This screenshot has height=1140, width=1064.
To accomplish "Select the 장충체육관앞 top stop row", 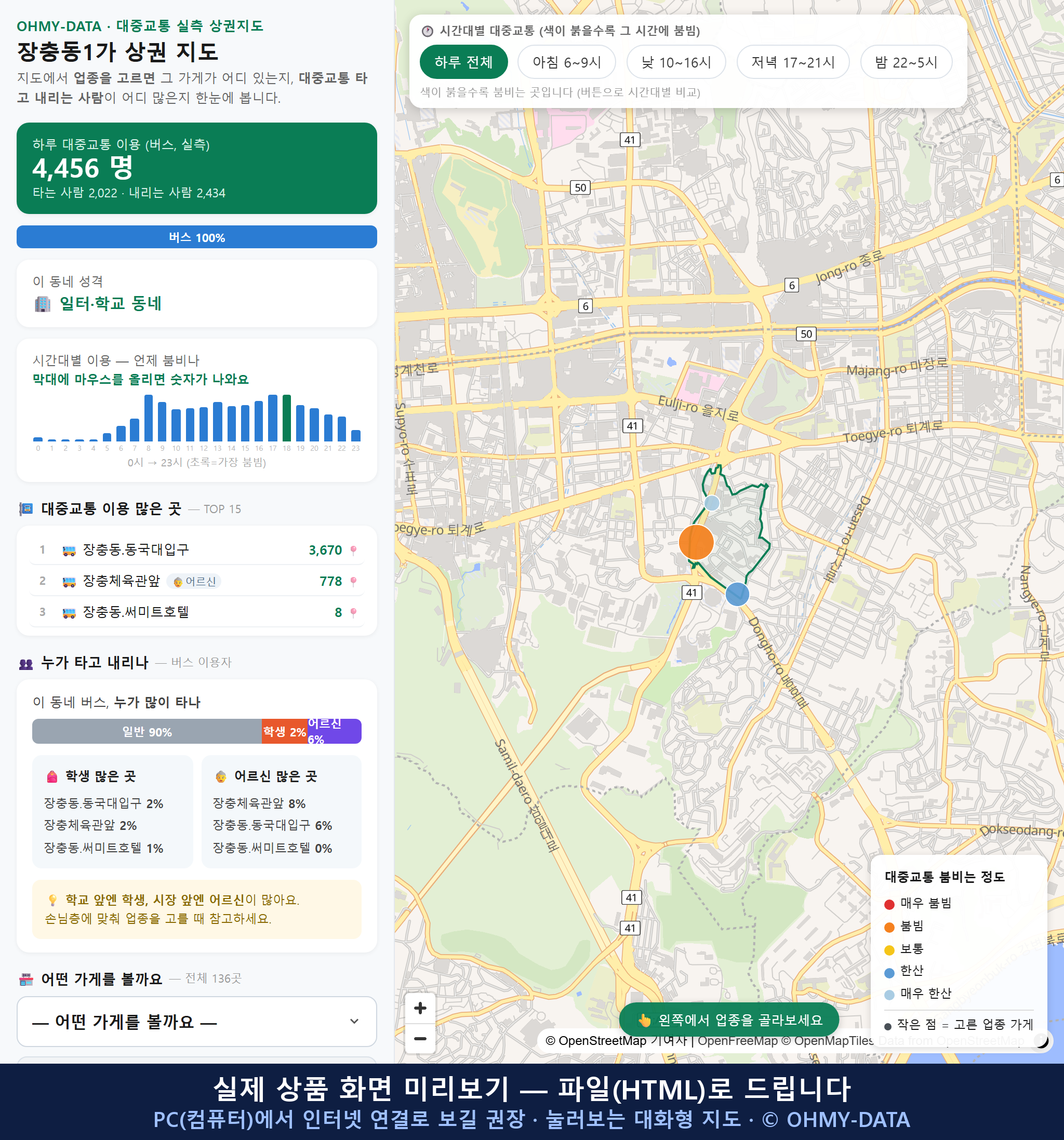I will pyautogui.click(x=196, y=581).
